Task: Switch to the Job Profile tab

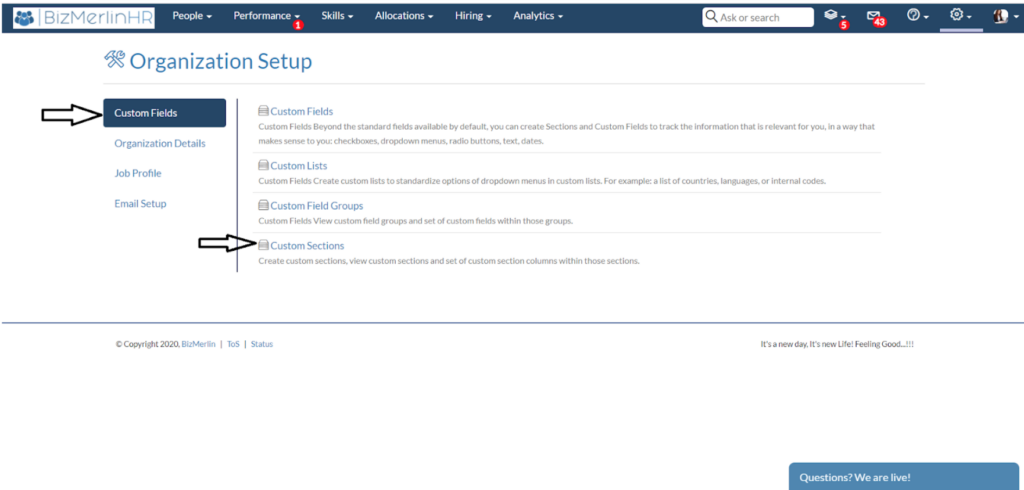Action: [x=138, y=173]
